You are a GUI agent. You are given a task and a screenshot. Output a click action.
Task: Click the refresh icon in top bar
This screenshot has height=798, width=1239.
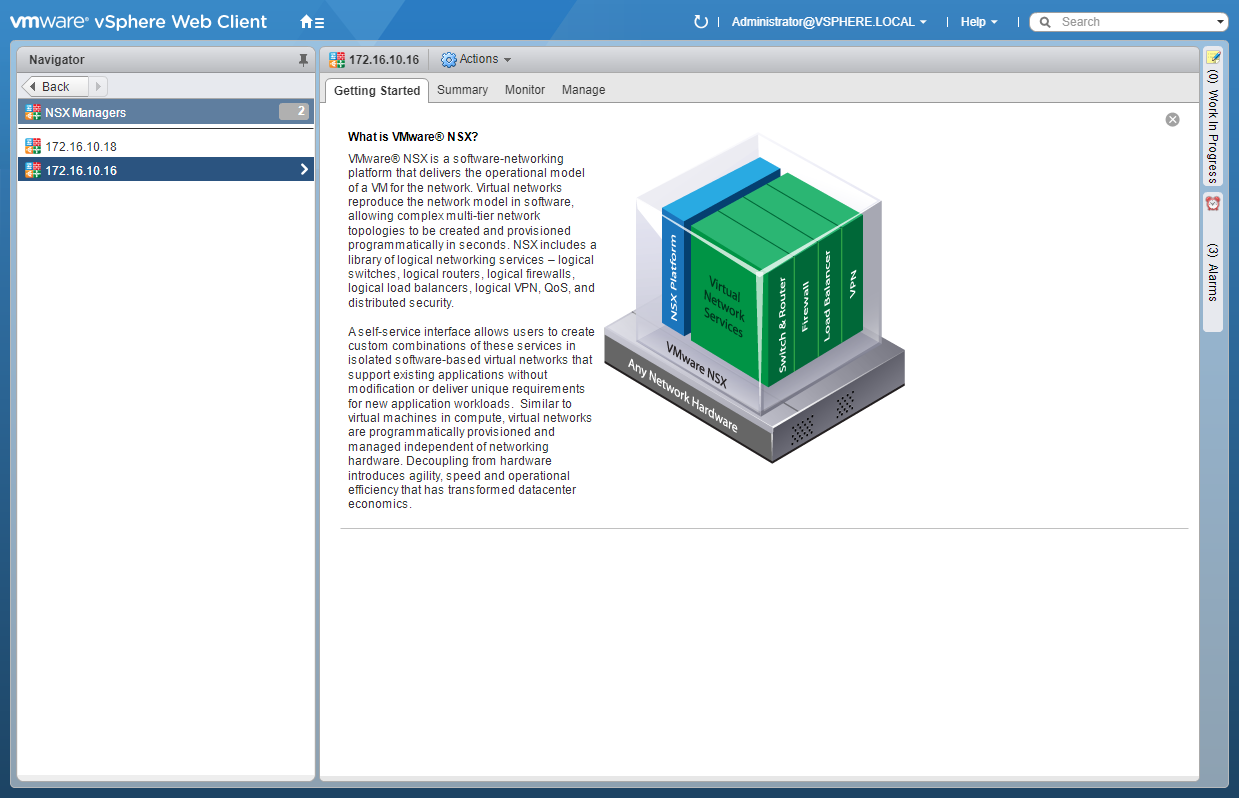click(x=700, y=22)
